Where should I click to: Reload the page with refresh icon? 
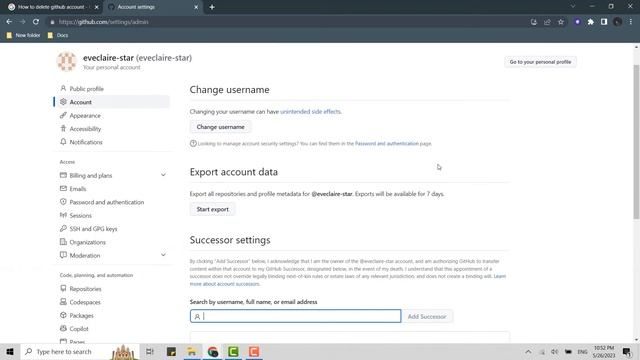point(36,22)
